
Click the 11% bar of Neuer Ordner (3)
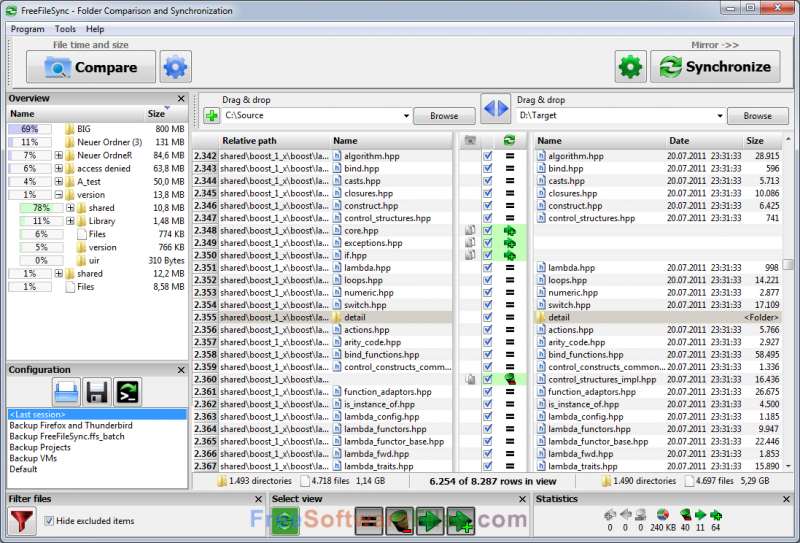[30, 142]
